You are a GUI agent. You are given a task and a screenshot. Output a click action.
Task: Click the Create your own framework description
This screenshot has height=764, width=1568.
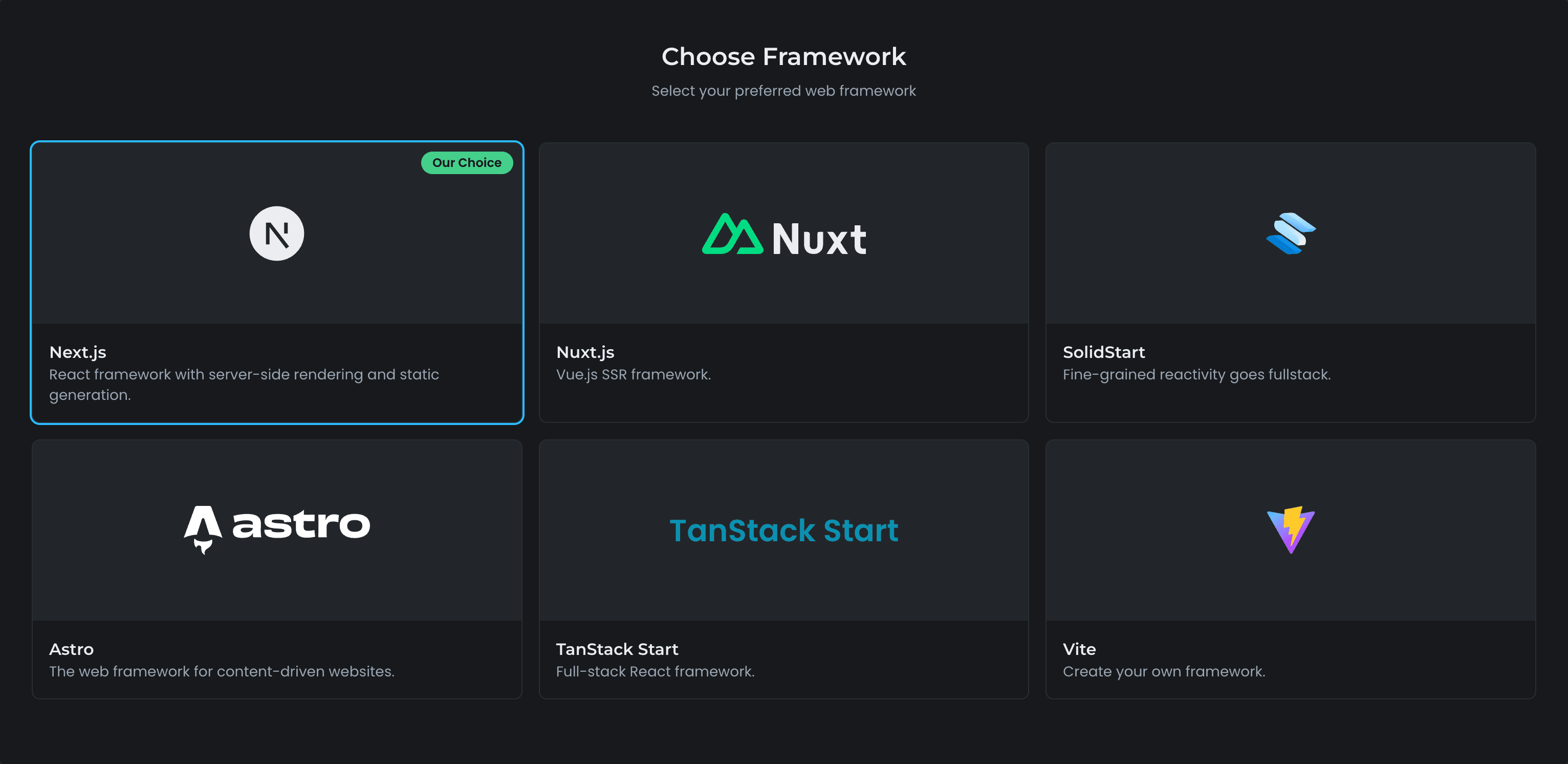pyautogui.click(x=1164, y=671)
